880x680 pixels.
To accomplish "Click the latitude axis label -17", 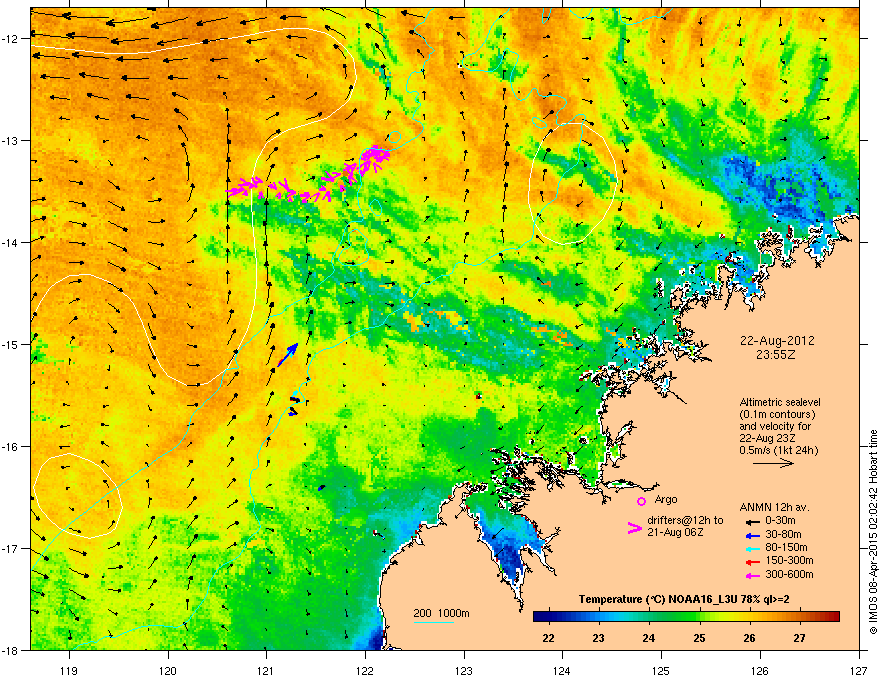I will pyautogui.click(x=10, y=548).
